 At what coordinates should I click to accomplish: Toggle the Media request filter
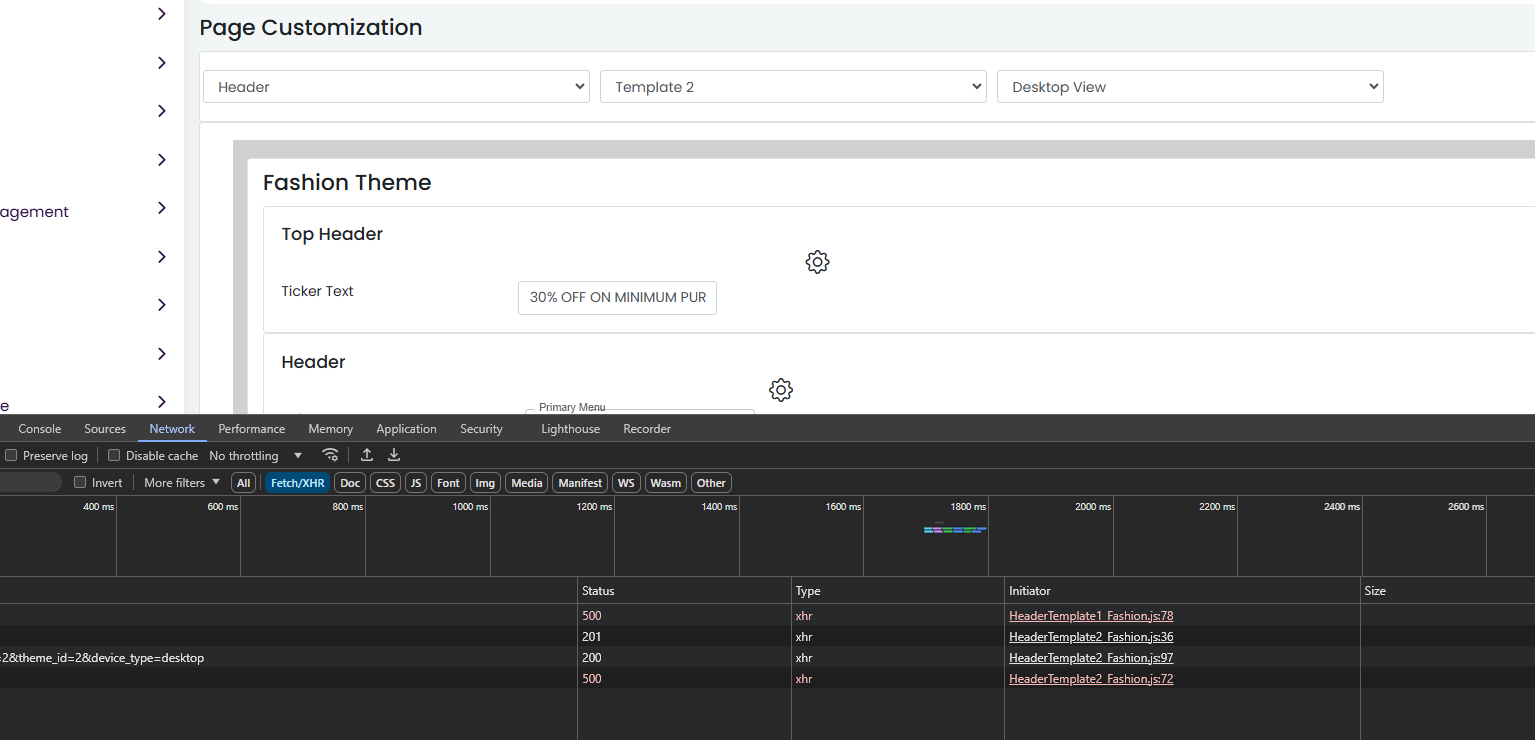(527, 483)
